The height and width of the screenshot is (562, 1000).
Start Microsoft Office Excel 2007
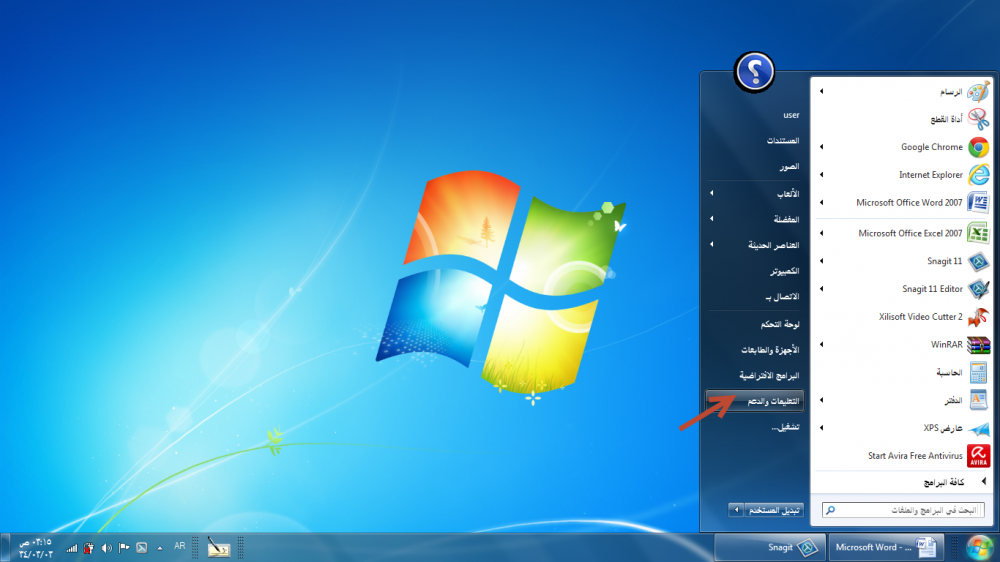tap(910, 233)
